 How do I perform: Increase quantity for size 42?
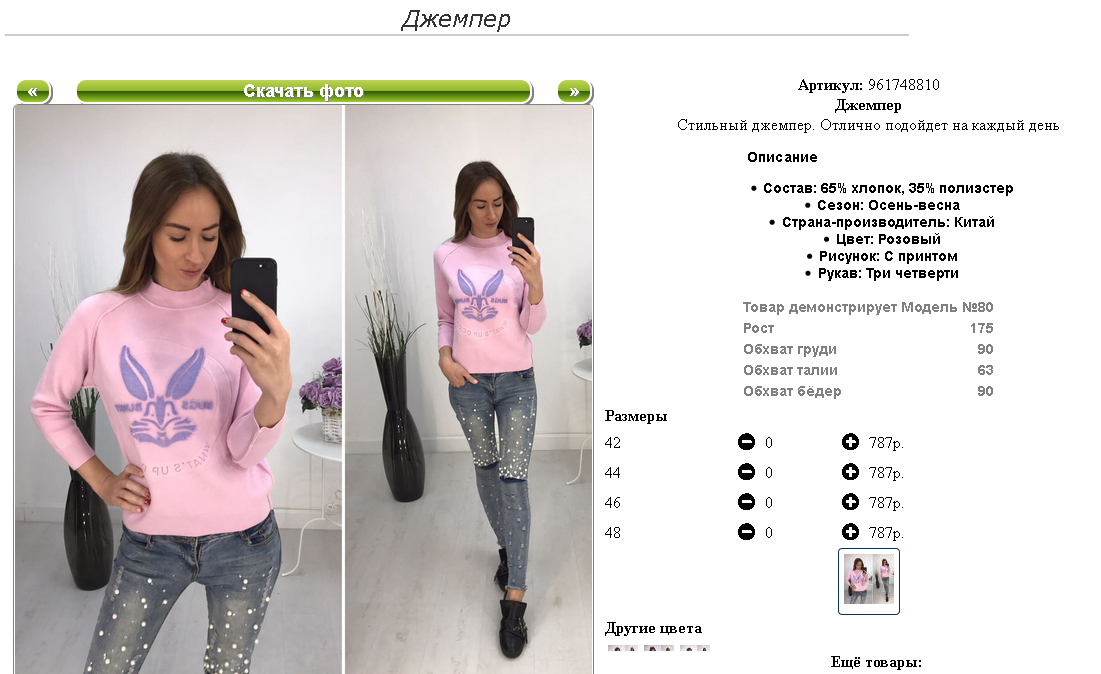pyautogui.click(x=850, y=442)
